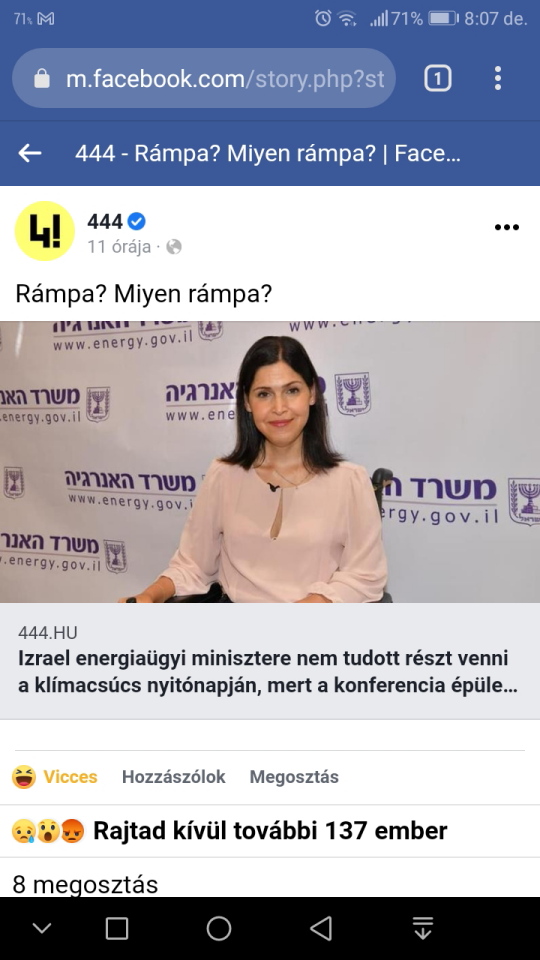Open the 444 page profile picture
Viewport: 540px width, 960px height.
[x=45, y=231]
